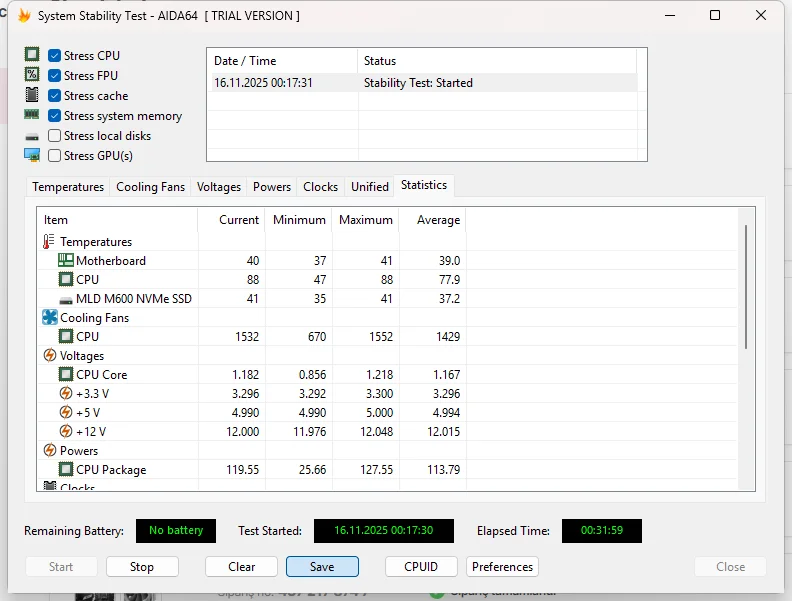Click the Date / Time log column header

[x=282, y=61]
